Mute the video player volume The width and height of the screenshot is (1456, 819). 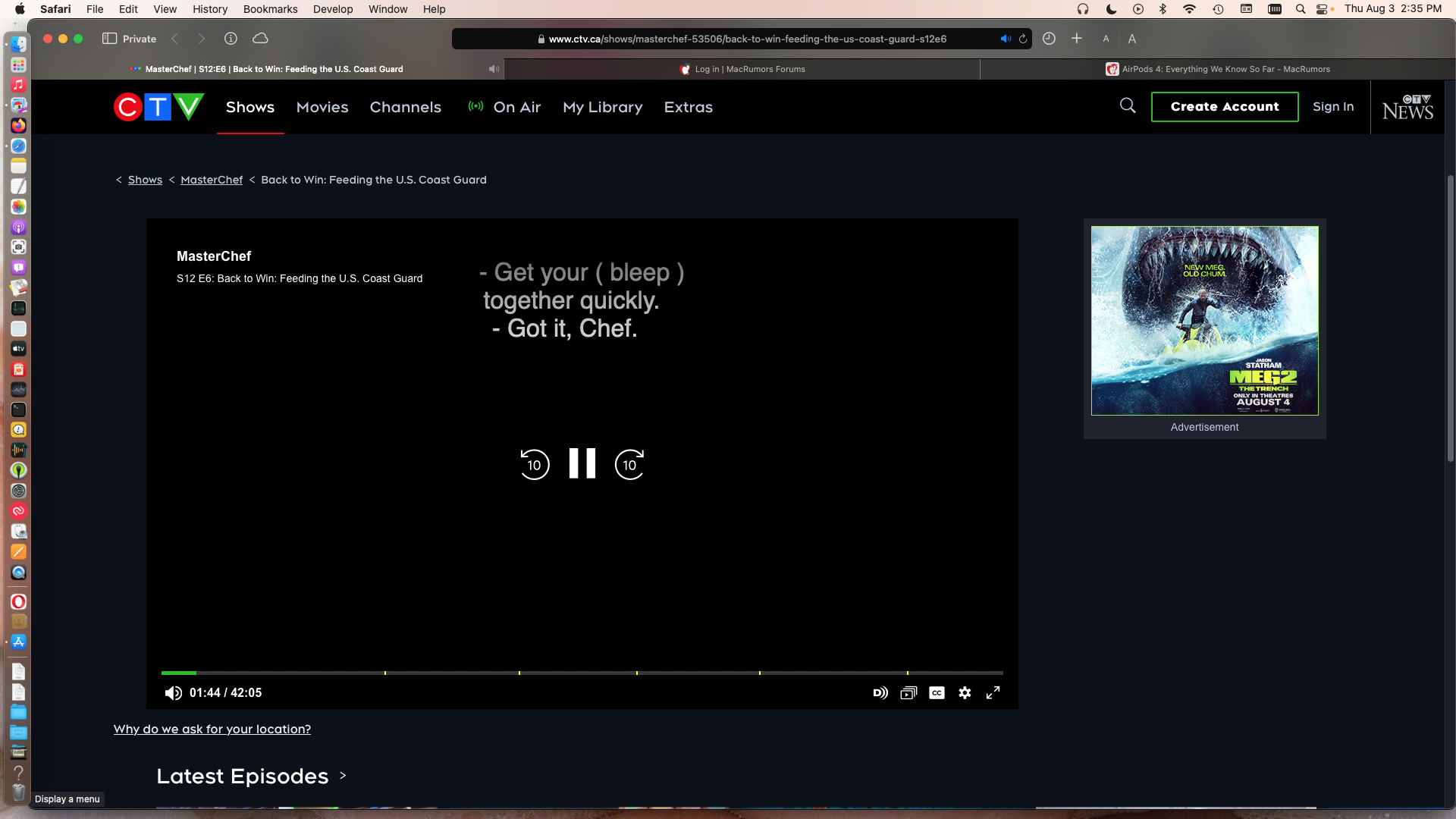(173, 692)
